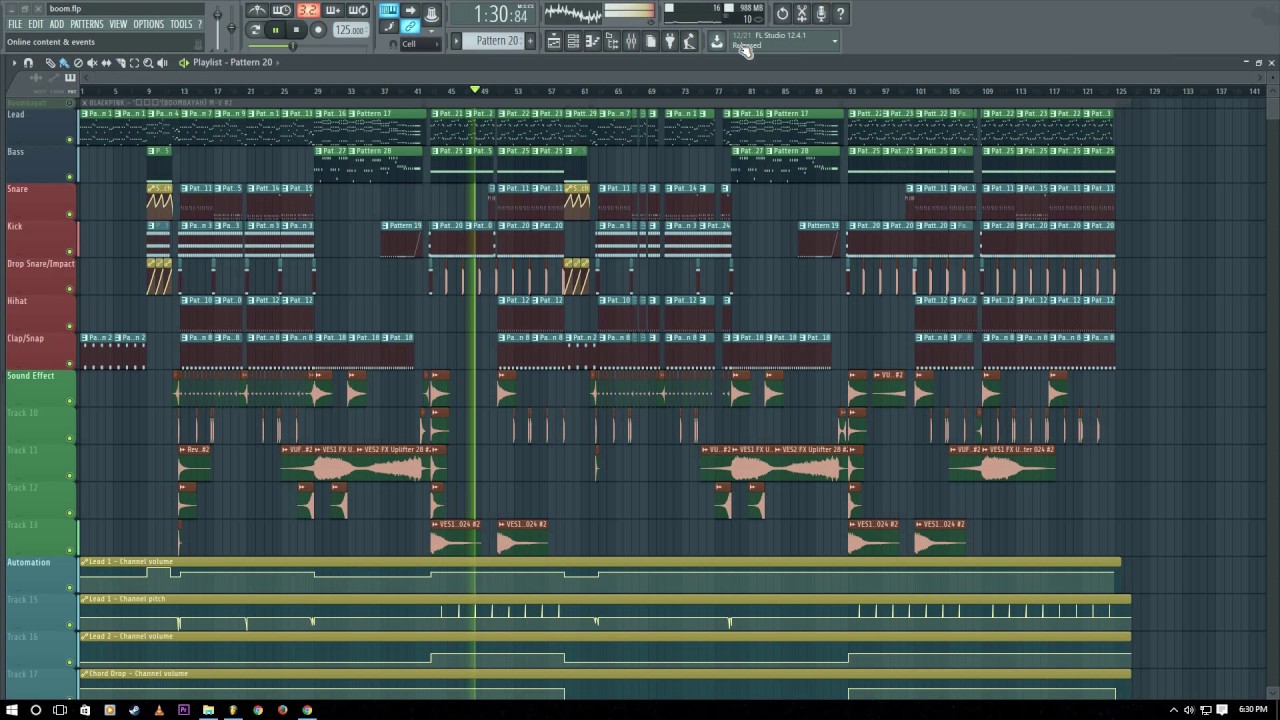
Task: Select the playlist playback speaker tool
Action: (162, 62)
